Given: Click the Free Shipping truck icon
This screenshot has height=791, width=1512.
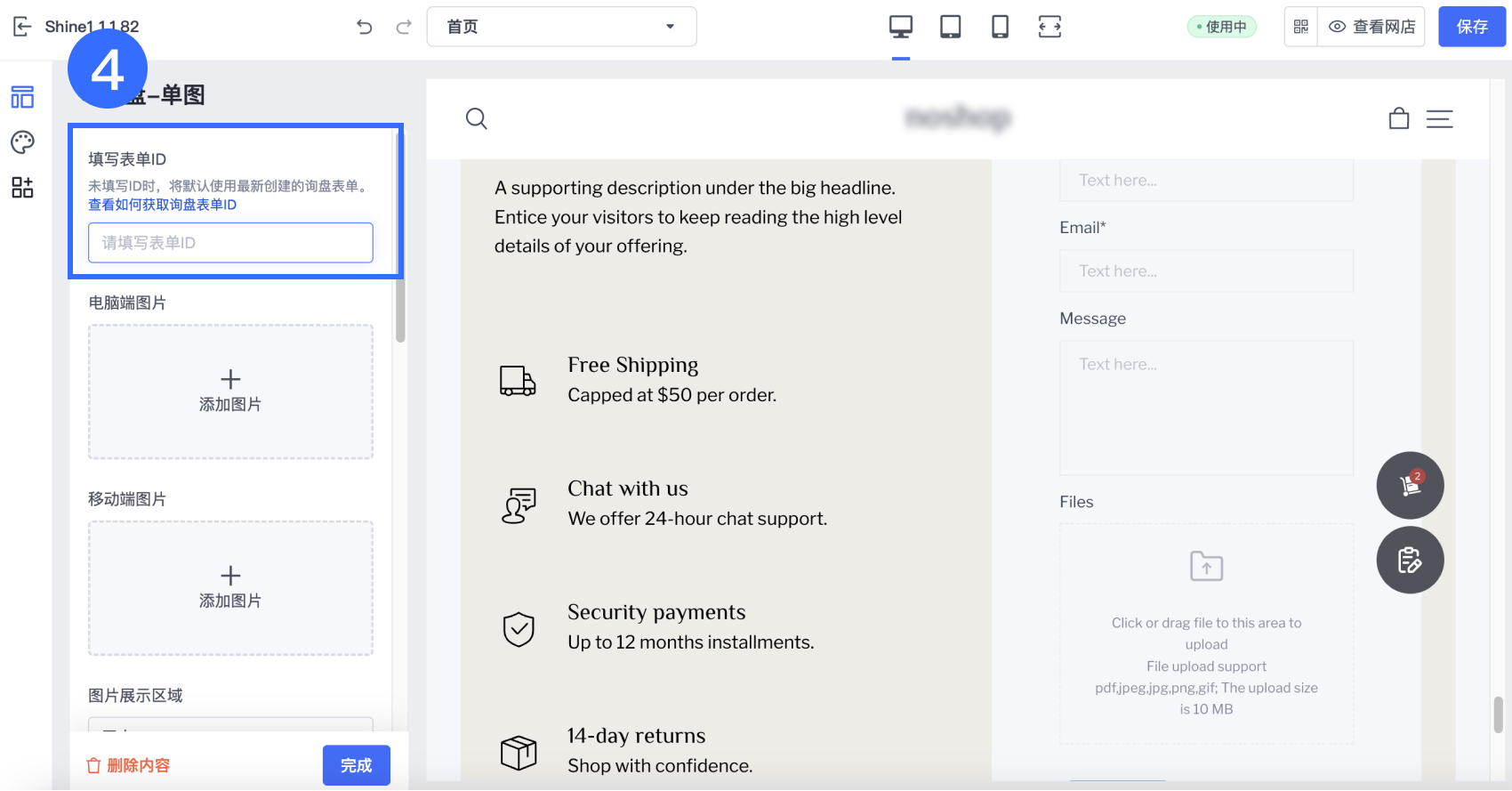Looking at the screenshot, I should point(518,380).
